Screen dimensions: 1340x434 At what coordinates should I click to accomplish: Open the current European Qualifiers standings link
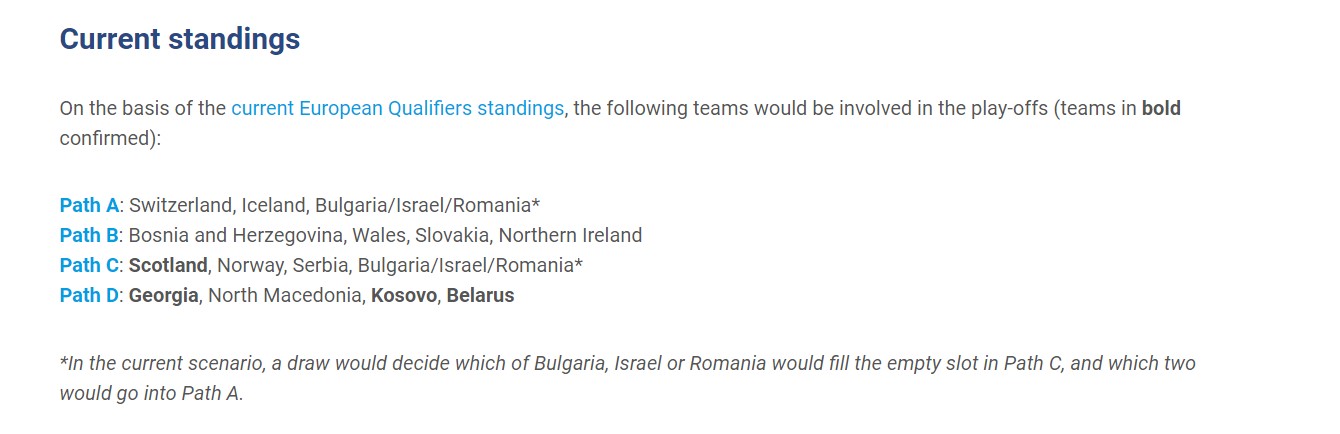[397, 108]
